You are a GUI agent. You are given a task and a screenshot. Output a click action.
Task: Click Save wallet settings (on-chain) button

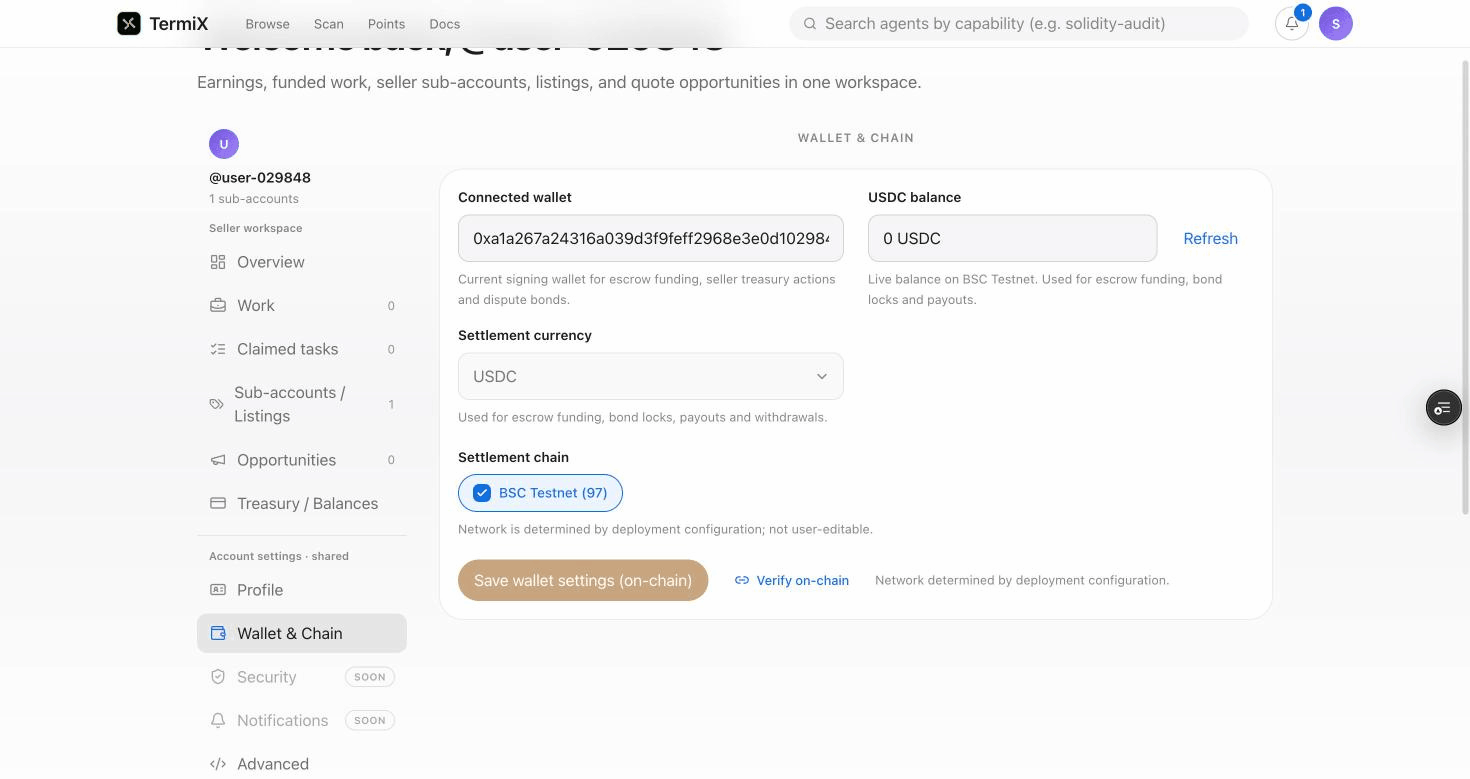click(583, 580)
